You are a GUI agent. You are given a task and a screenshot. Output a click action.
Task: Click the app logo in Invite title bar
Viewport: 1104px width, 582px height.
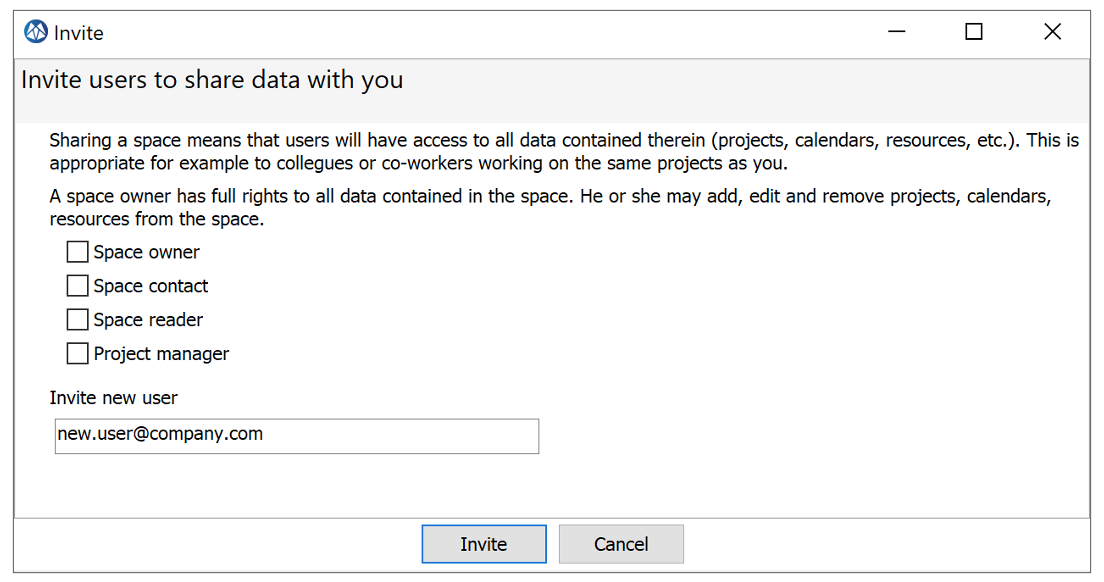[36, 32]
